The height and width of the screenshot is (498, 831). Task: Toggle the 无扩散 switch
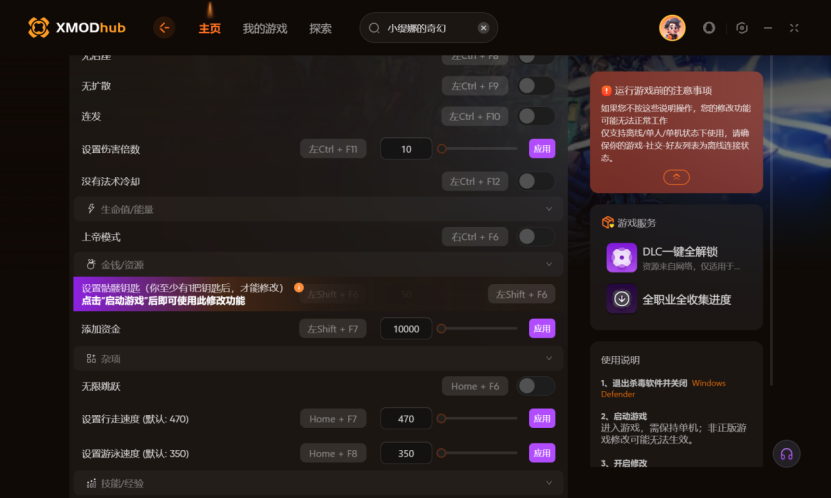536,86
